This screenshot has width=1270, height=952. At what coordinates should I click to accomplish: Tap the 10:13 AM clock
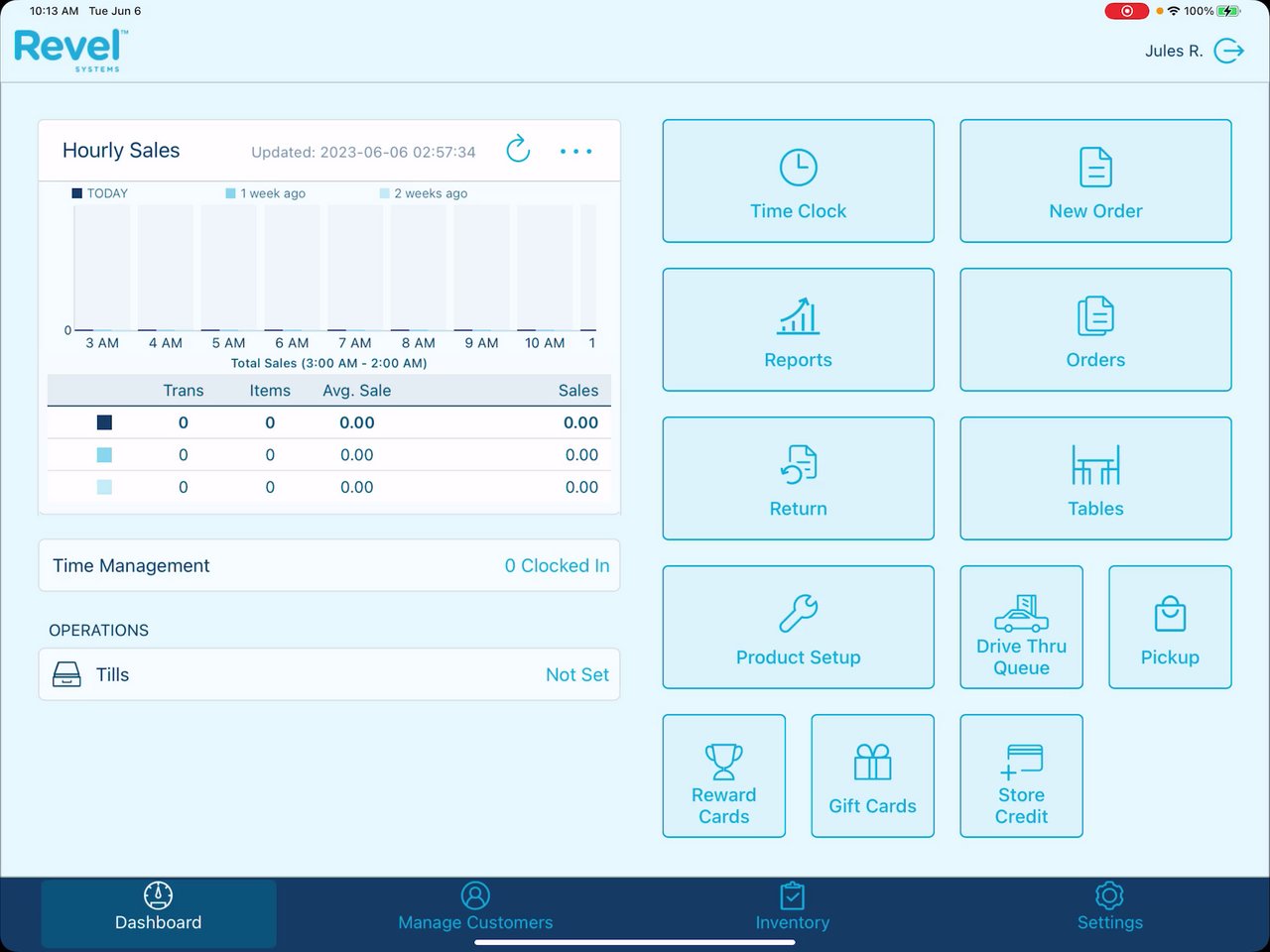point(54,11)
